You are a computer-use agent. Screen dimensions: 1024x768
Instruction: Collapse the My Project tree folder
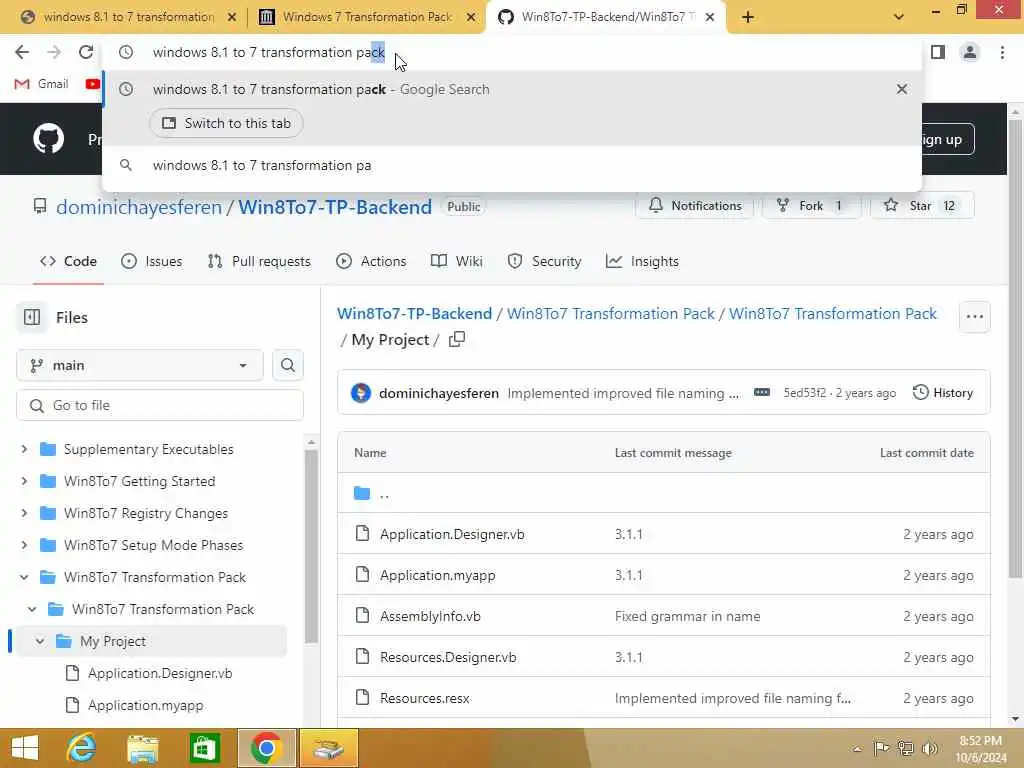pos(40,641)
